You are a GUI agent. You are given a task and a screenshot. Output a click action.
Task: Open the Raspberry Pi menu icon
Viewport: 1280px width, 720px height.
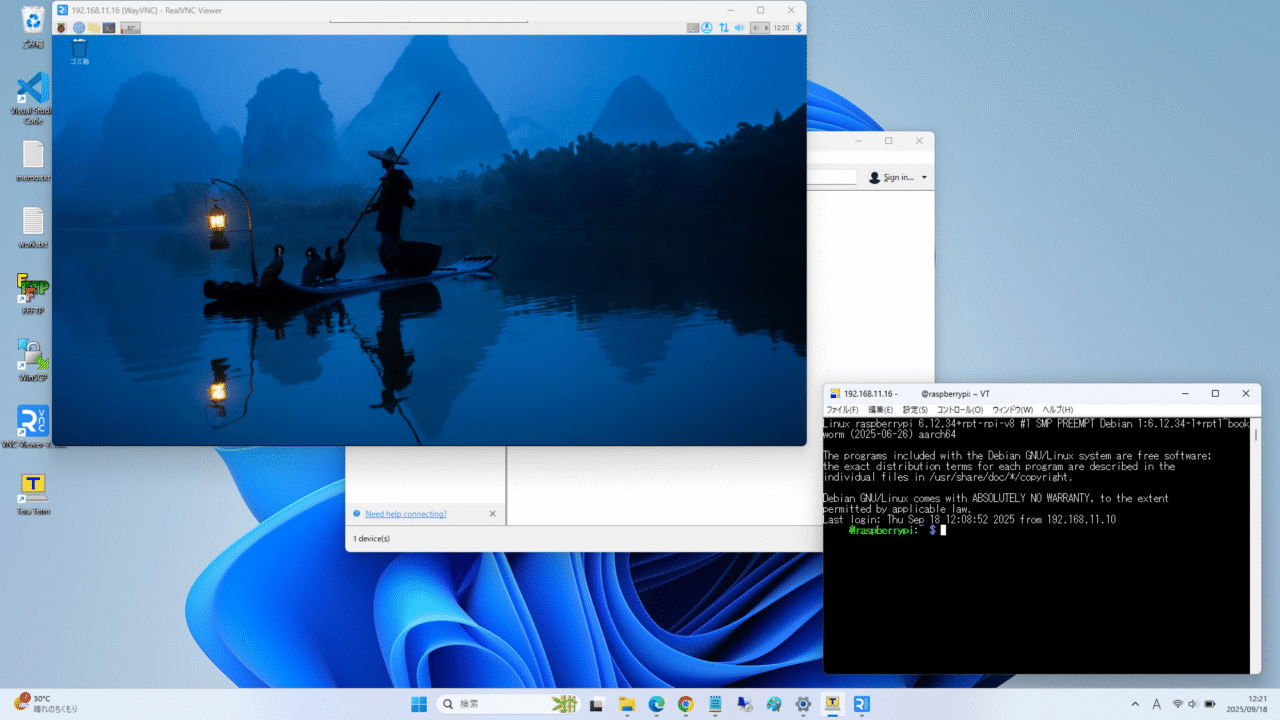(62, 27)
